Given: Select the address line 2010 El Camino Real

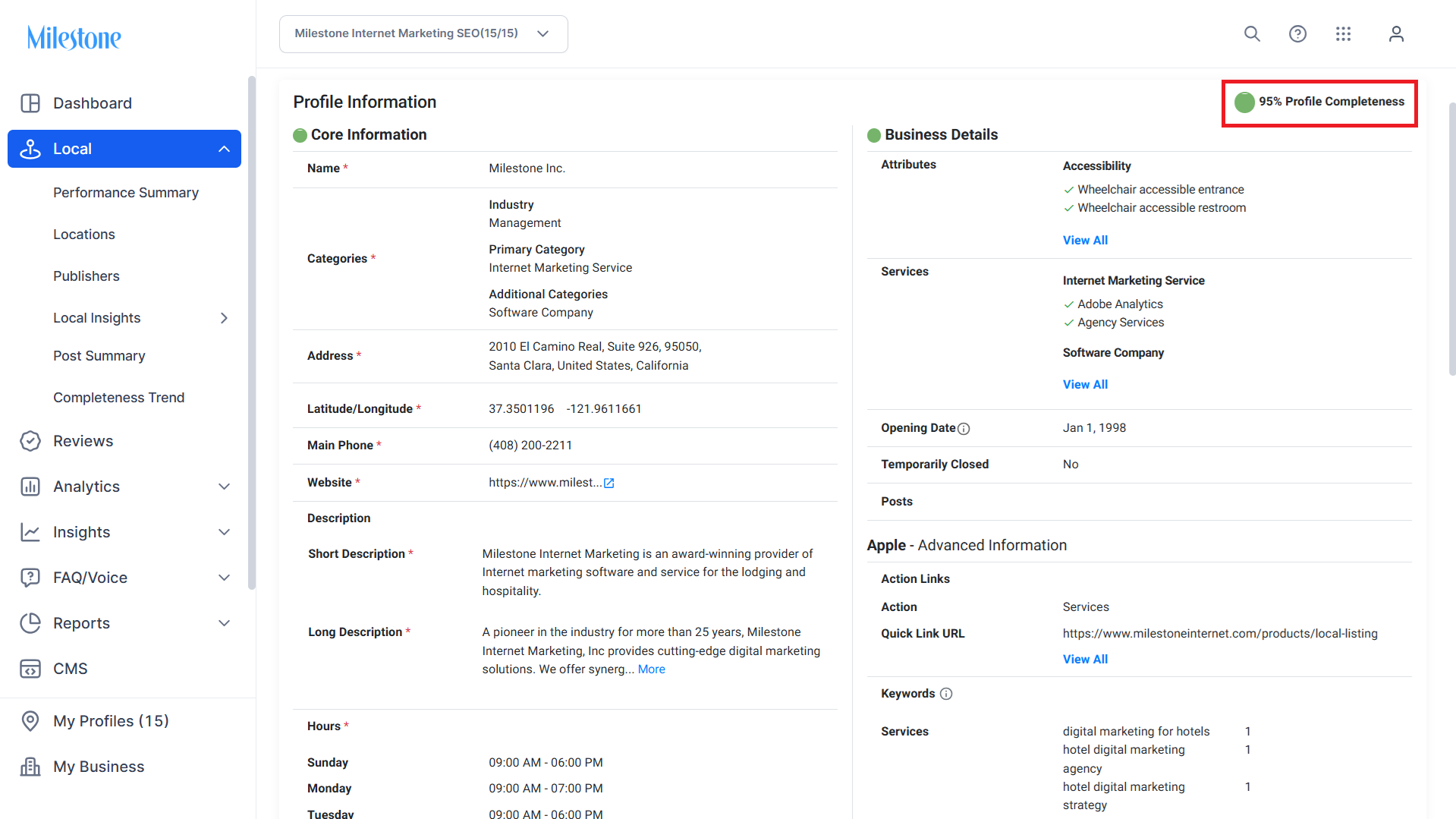Looking at the screenshot, I should tap(595, 347).
